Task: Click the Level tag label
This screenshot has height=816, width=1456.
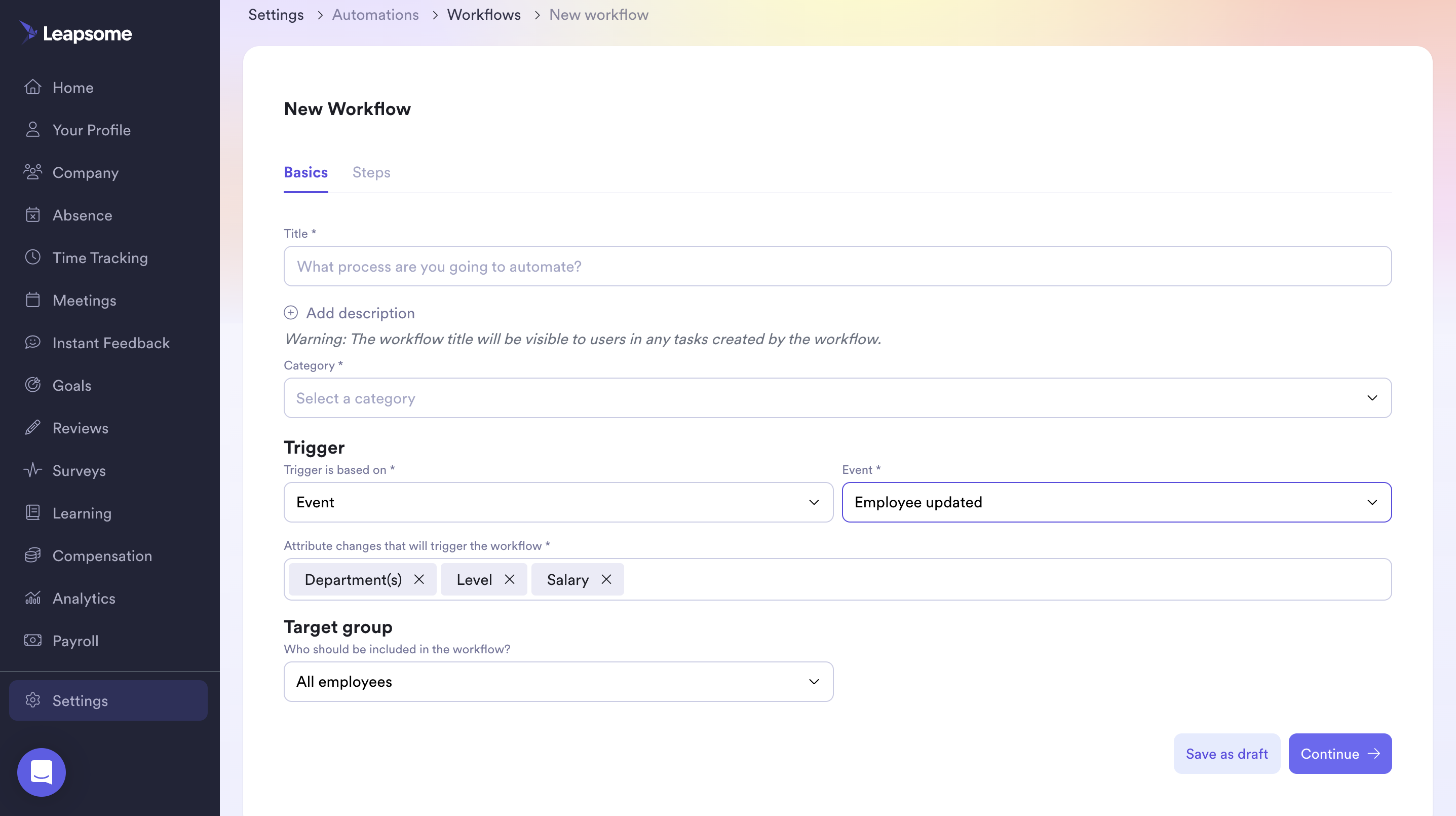Action: click(x=474, y=580)
